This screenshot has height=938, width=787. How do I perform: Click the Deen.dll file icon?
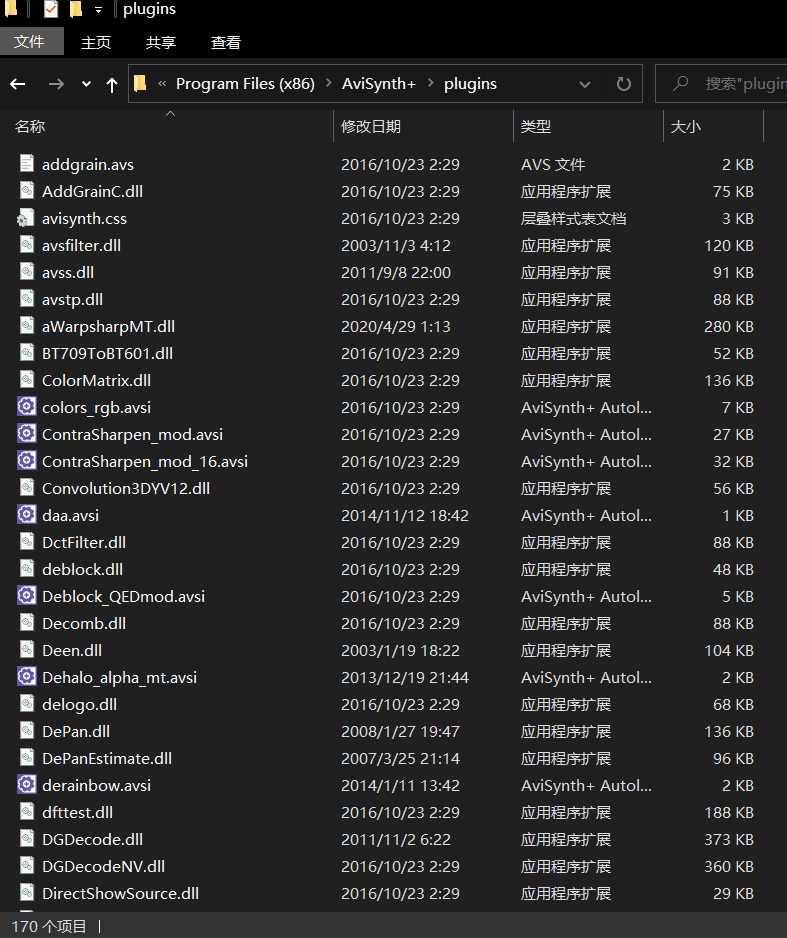(x=26, y=650)
